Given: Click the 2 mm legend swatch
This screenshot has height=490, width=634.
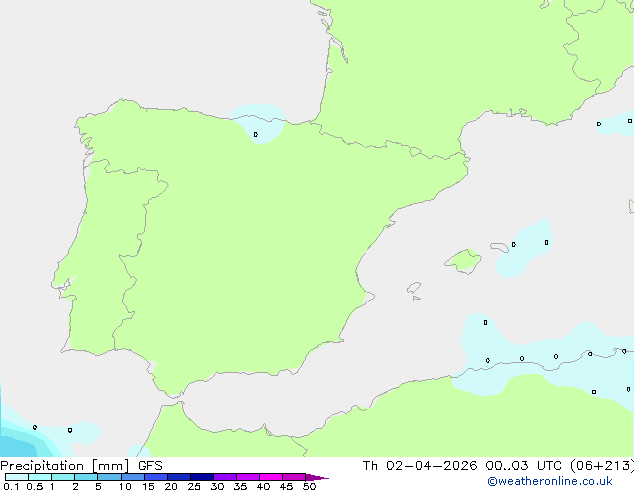Looking at the screenshot, I should coord(86,477).
